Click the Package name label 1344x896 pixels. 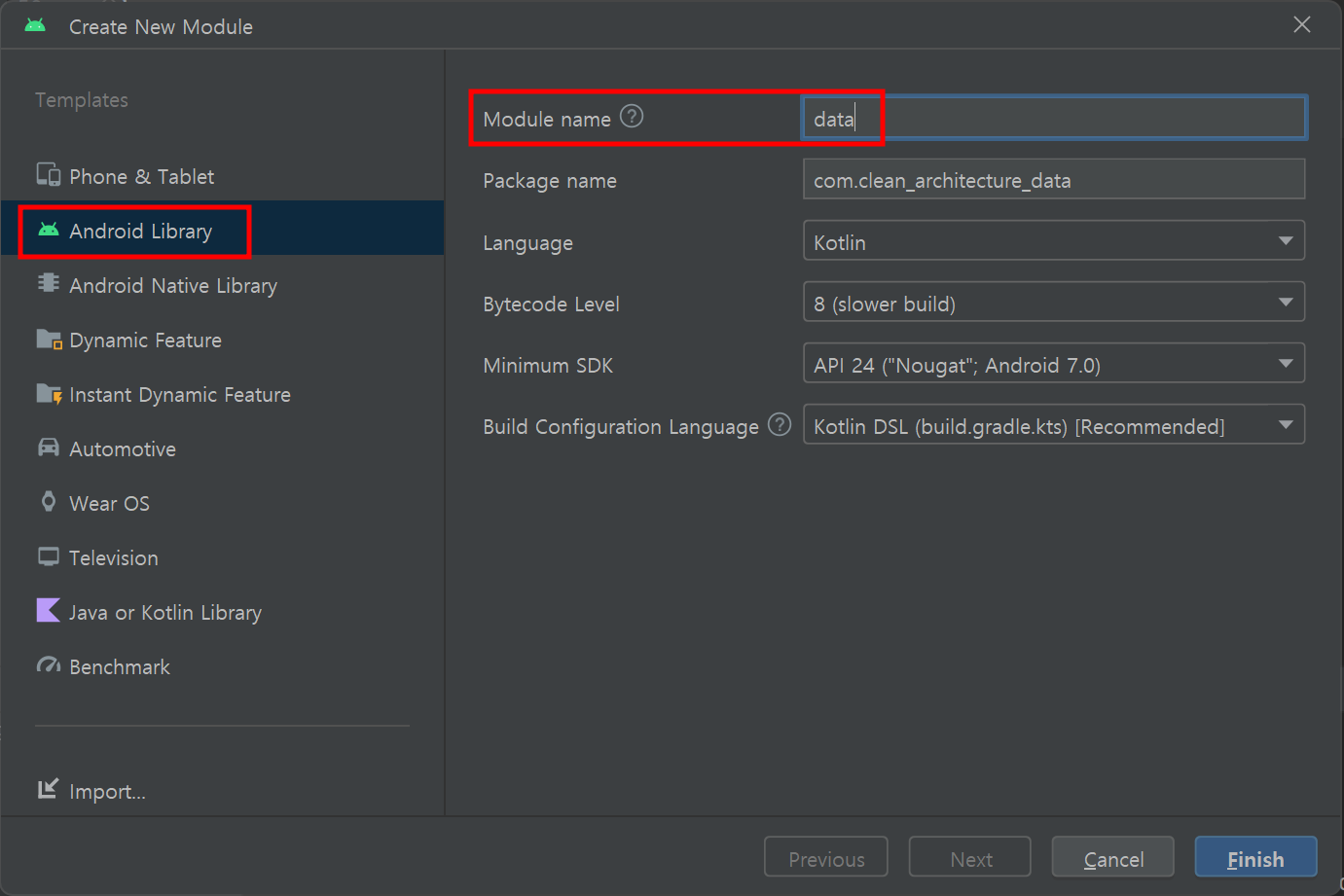tap(550, 181)
